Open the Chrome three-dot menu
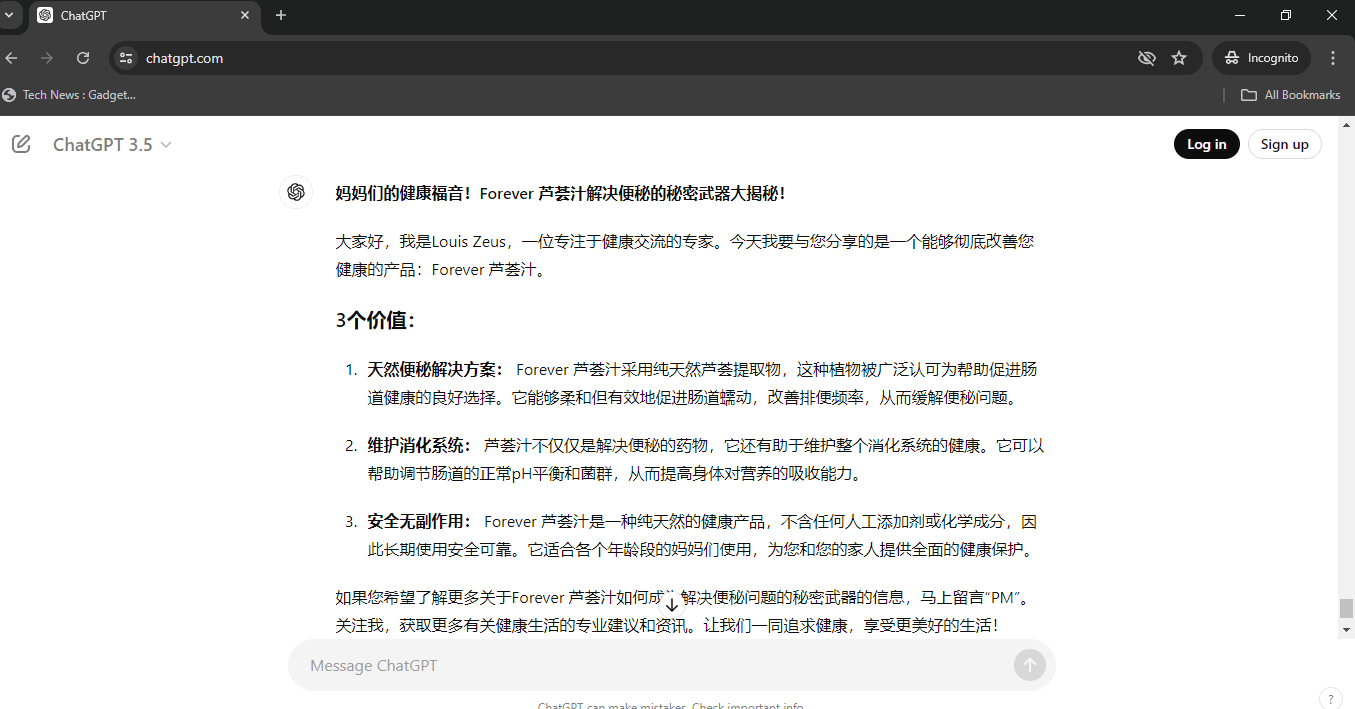The image size is (1355, 709). click(x=1333, y=58)
